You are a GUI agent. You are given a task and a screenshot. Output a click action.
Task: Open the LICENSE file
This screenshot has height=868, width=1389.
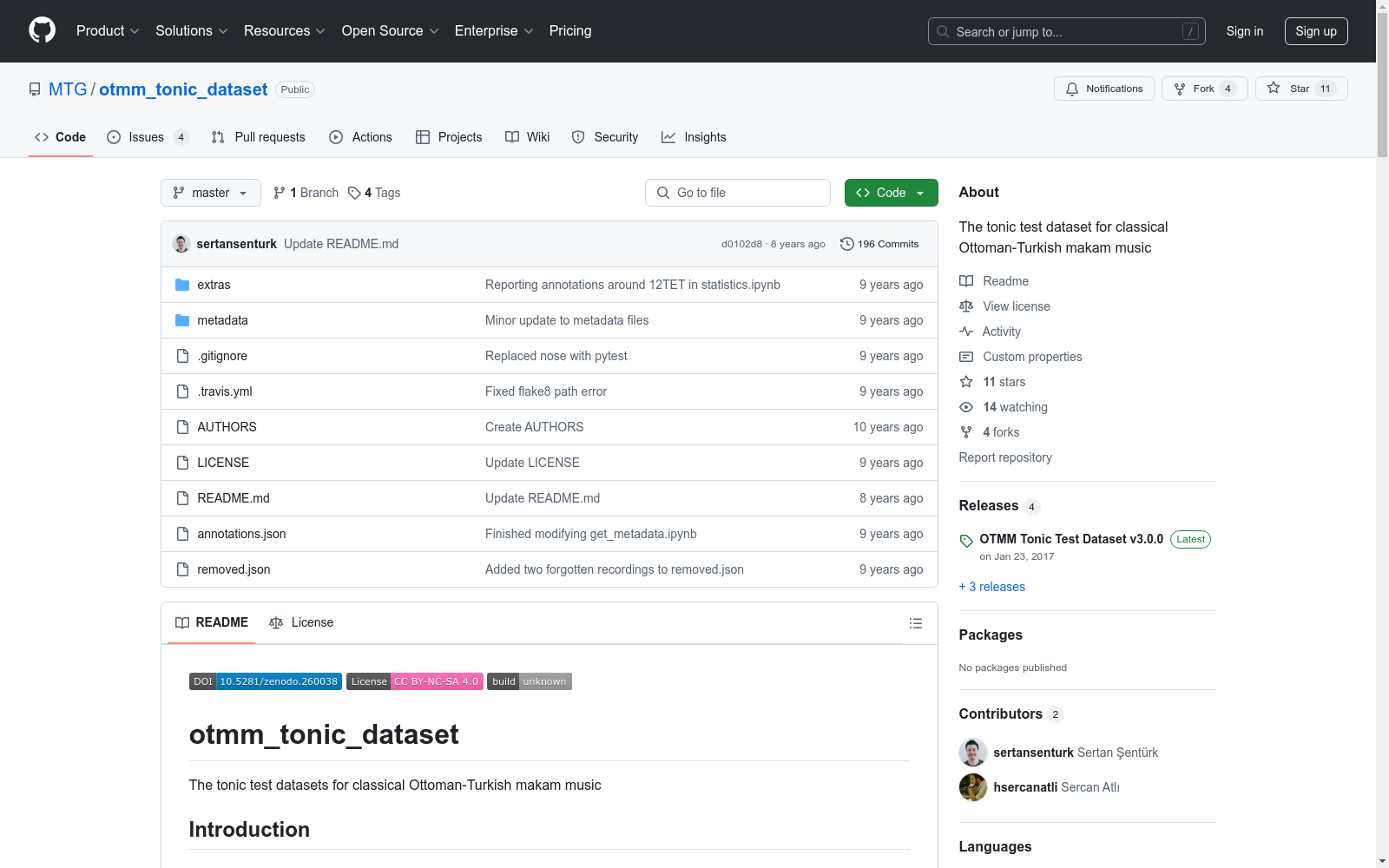pos(223,463)
